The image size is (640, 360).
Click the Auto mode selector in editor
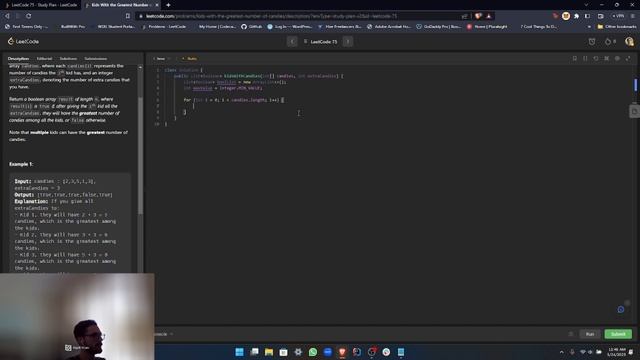pos(190,59)
